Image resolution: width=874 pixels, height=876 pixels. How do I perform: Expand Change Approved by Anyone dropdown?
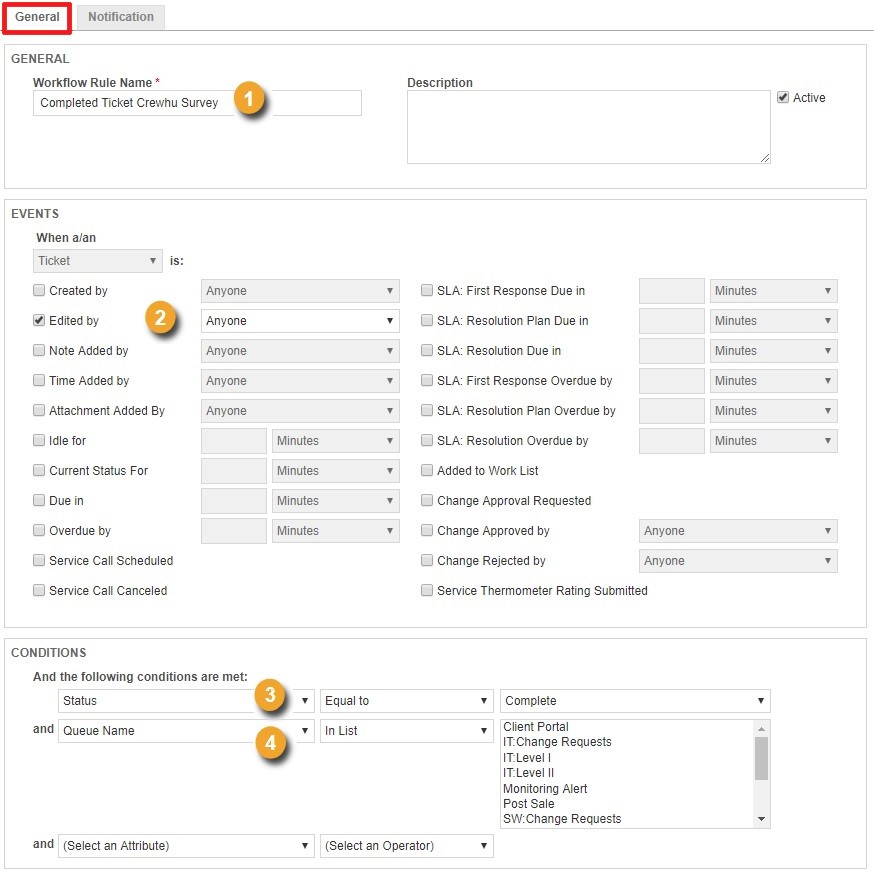pos(738,530)
